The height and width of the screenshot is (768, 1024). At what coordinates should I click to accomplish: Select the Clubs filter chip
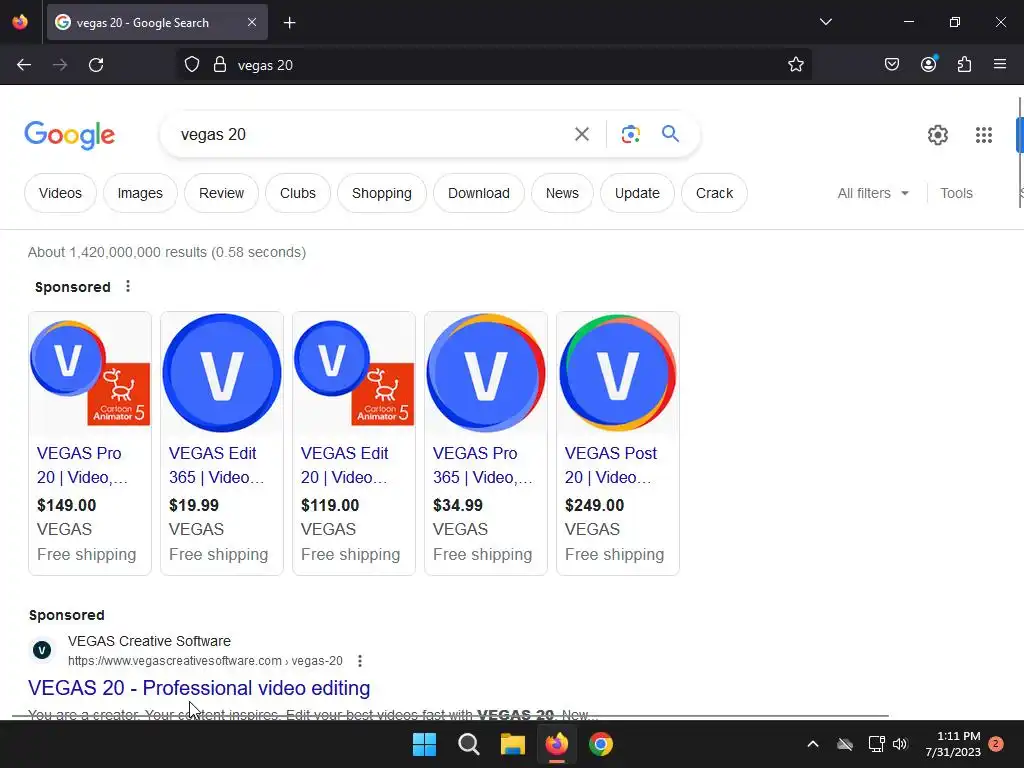298,193
